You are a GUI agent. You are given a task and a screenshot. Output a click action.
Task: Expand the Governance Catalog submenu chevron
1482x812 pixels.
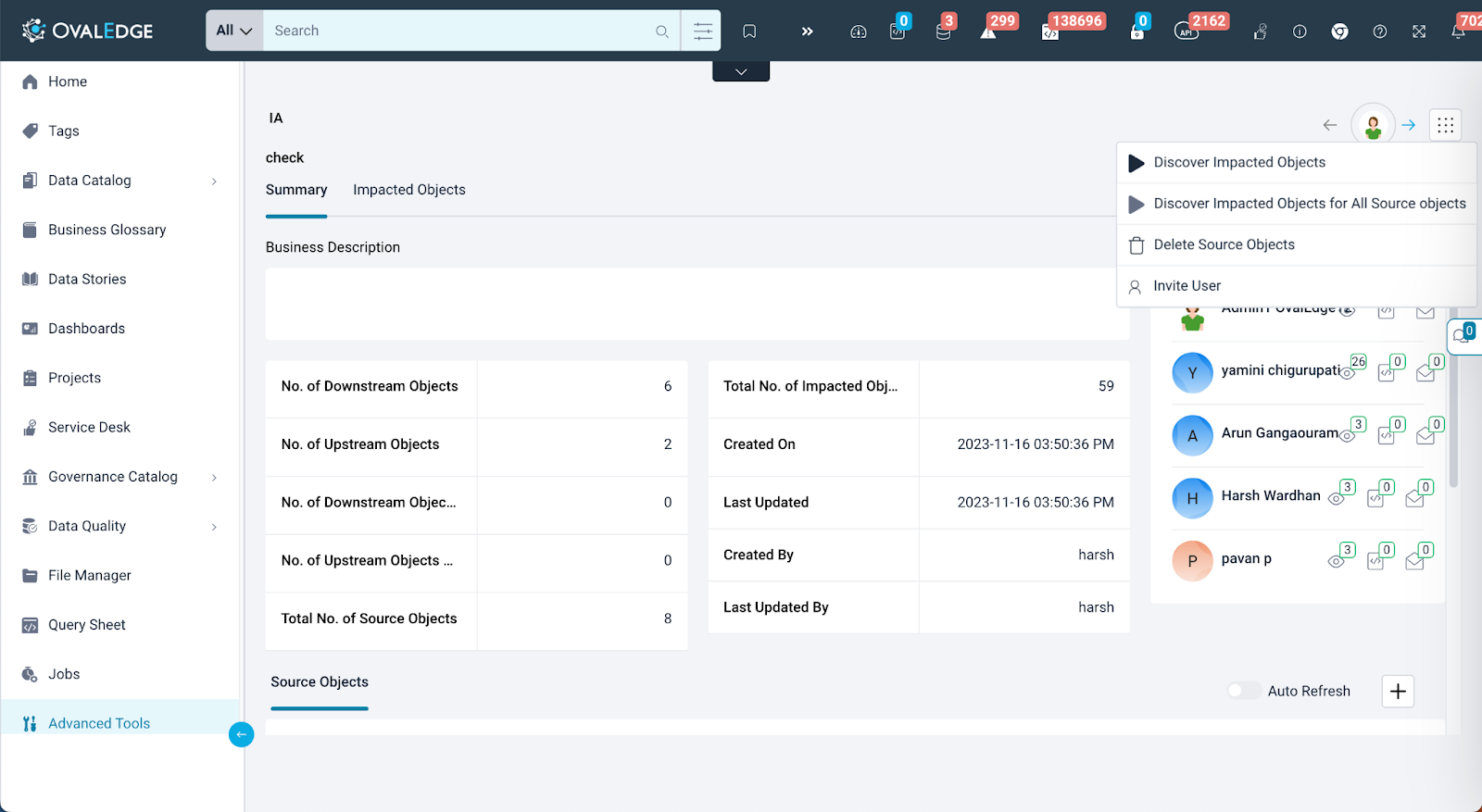pos(214,478)
